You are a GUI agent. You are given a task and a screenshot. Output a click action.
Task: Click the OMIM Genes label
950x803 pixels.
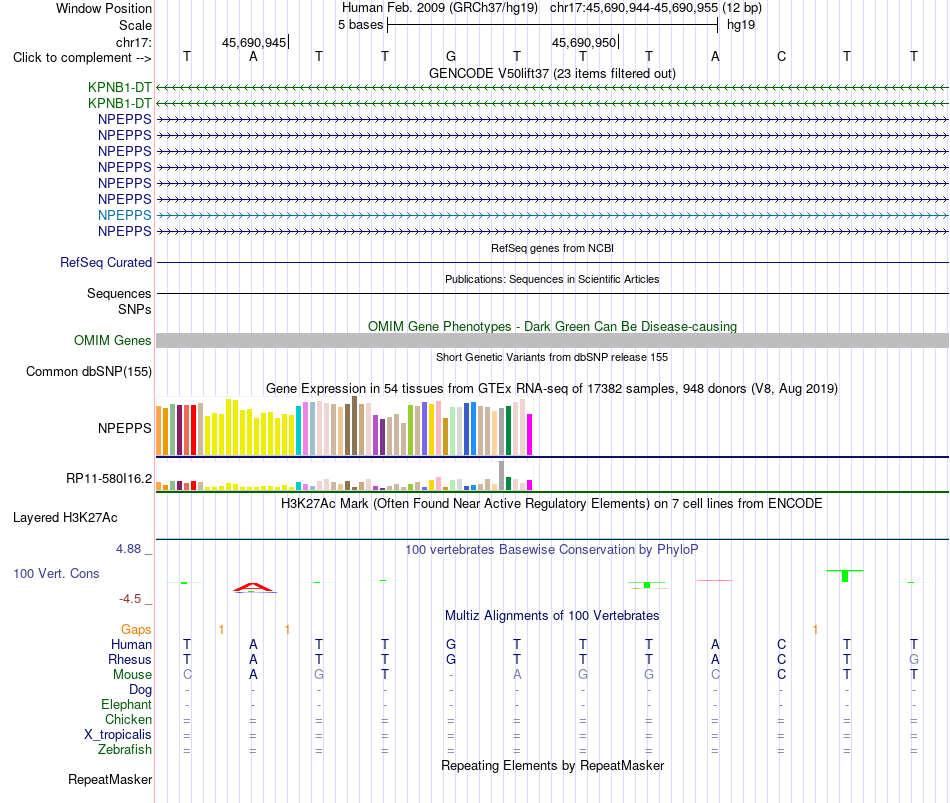(112, 341)
